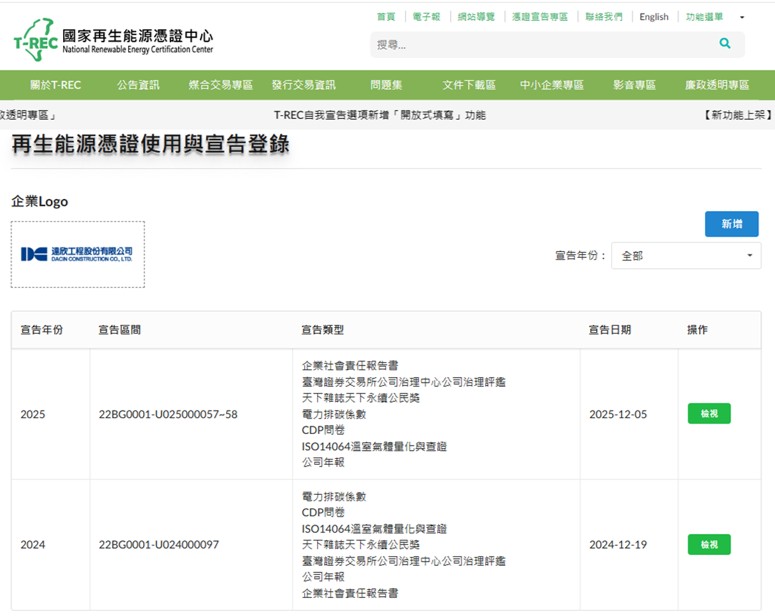The width and height of the screenshot is (775, 616).
Task: Click the blue 新增 button
Action: tap(731, 224)
